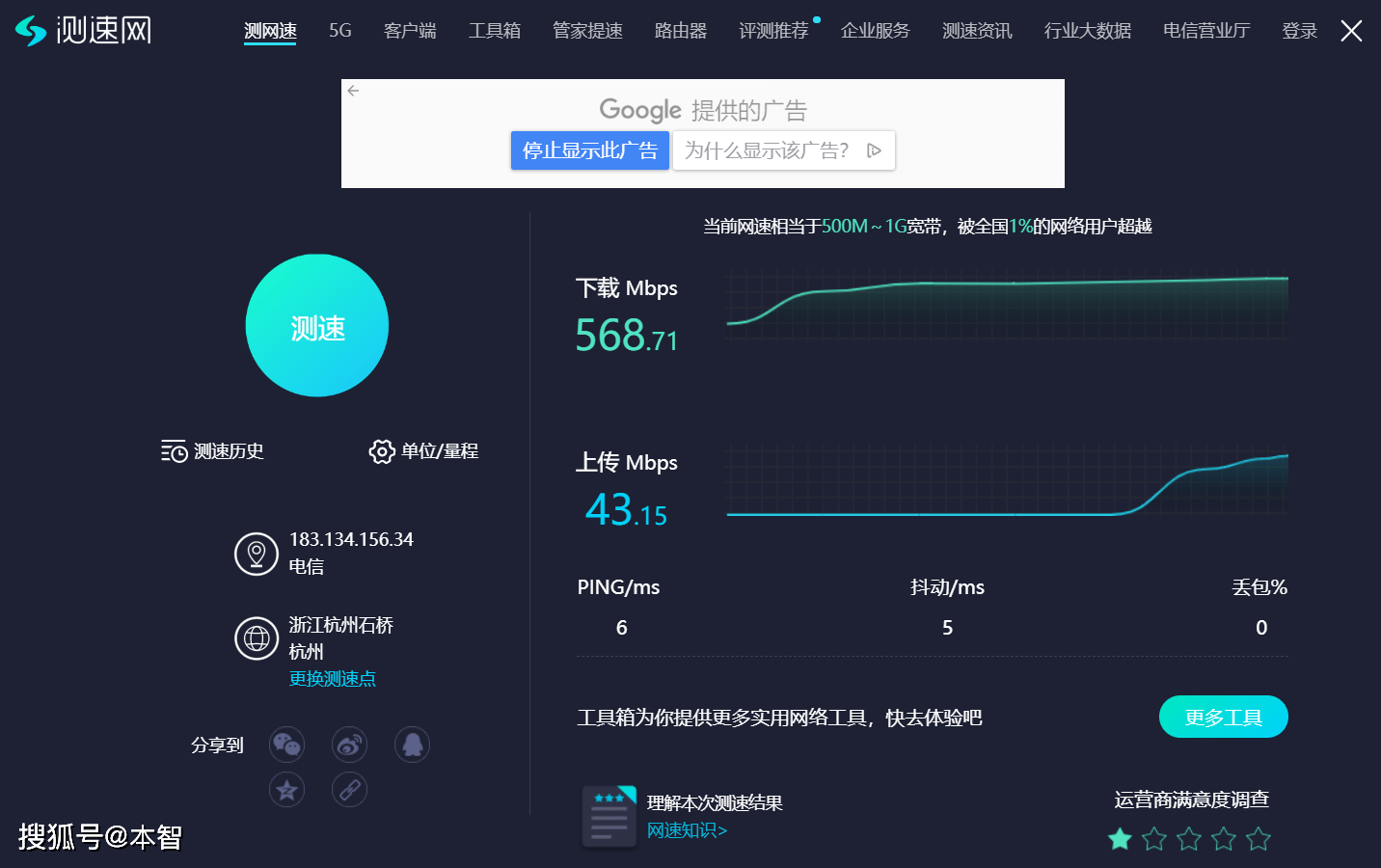Image resolution: width=1381 pixels, height=868 pixels.
Task: Click the 登录 login link
Action: 1299,31
